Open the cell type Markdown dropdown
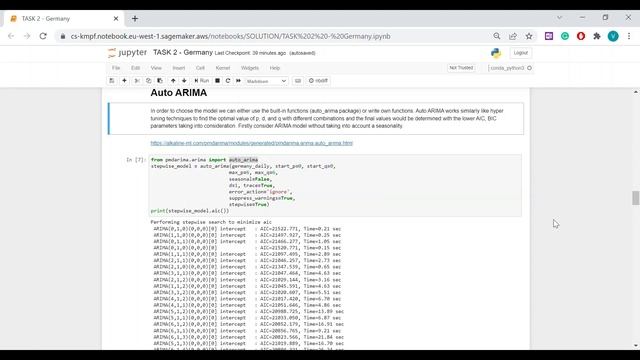640x360 pixels. point(267,81)
